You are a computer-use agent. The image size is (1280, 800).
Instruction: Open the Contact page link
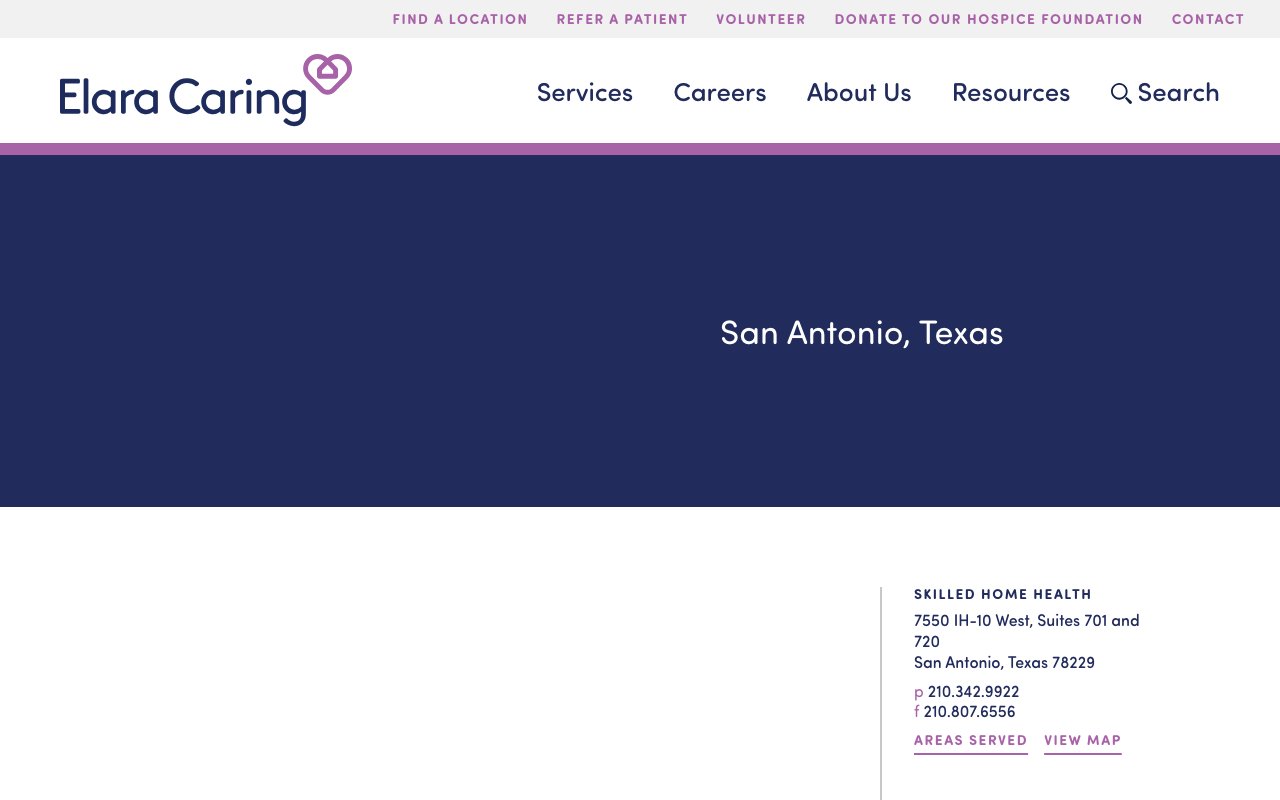tap(1208, 19)
